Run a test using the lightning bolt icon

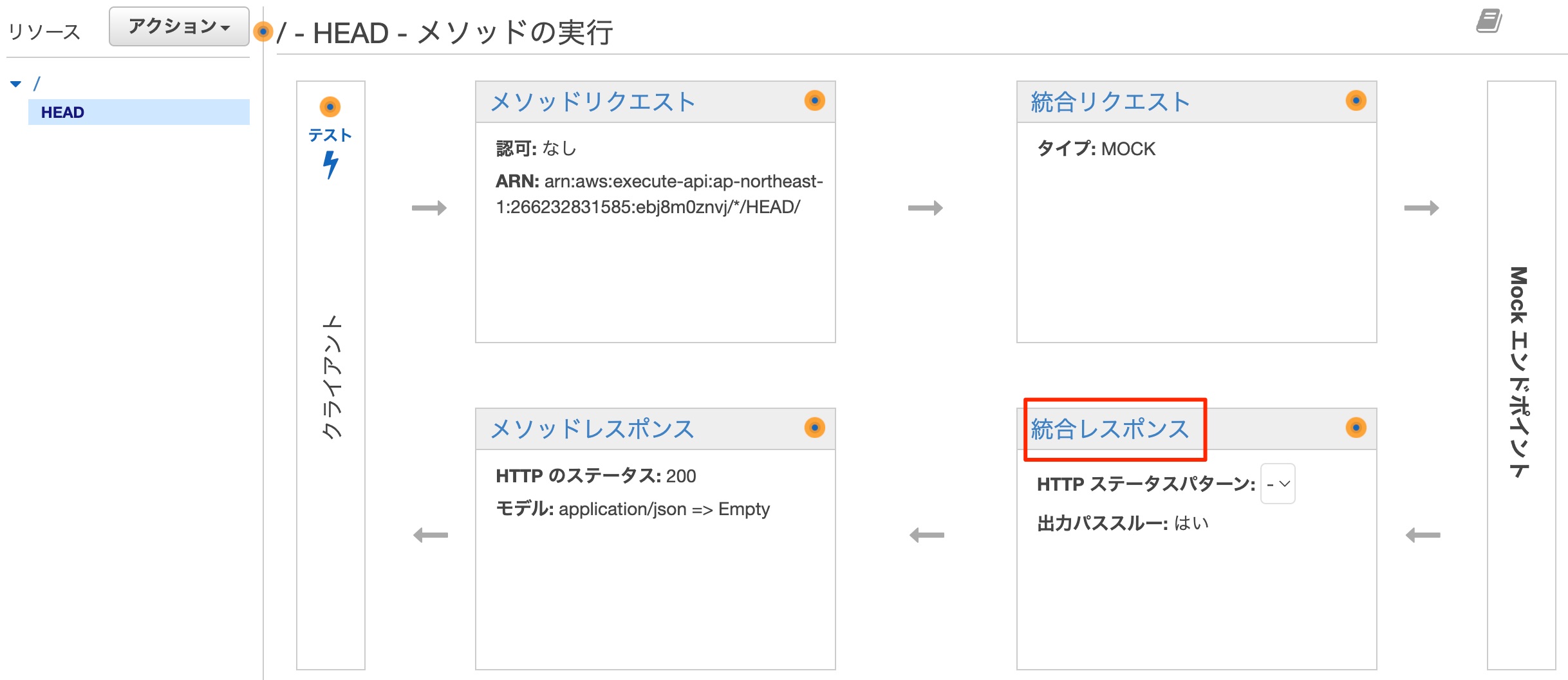(x=331, y=167)
